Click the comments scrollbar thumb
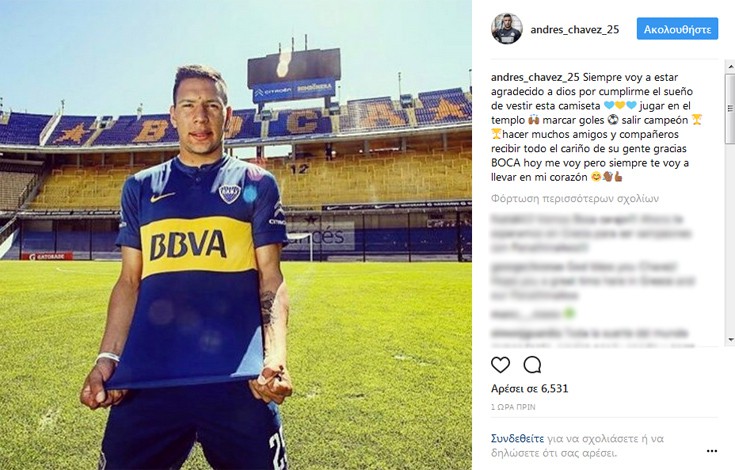This screenshot has height=470, width=735. pos(730,109)
